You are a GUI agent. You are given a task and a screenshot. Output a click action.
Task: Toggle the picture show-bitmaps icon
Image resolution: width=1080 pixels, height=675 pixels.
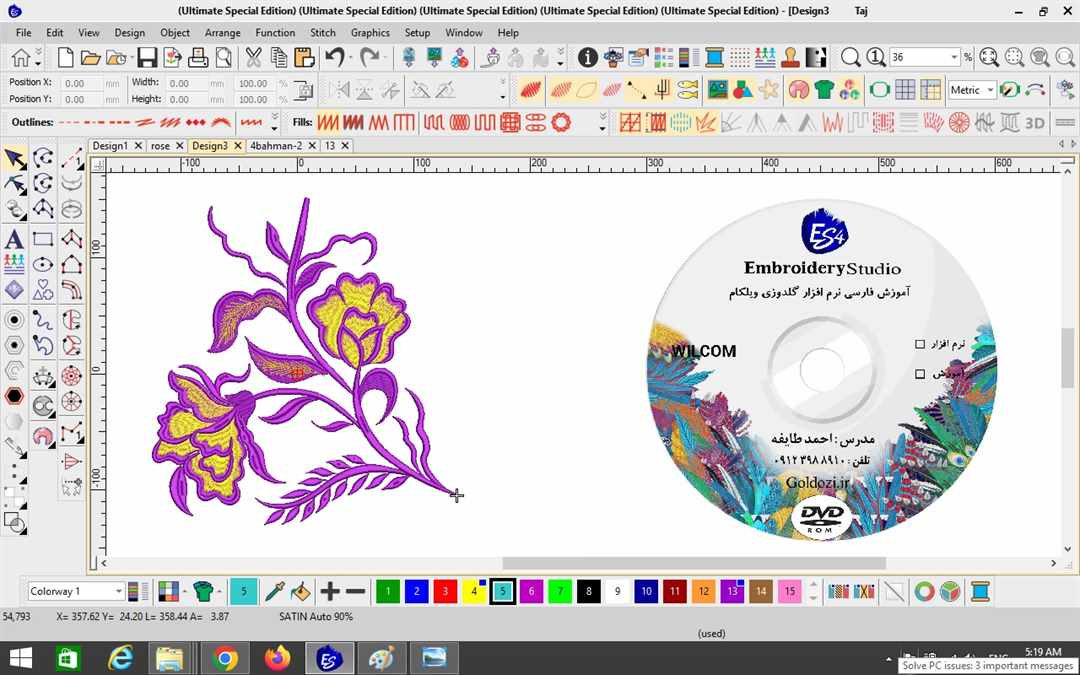click(x=718, y=90)
